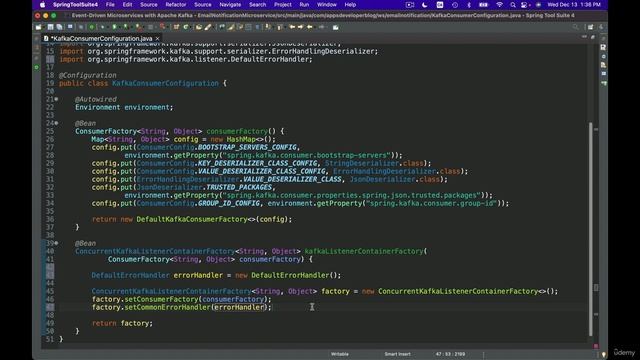This screenshot has height=360, width=640.
Task: Click the light bulb tip icon in status bar
Action: [604, 354]
